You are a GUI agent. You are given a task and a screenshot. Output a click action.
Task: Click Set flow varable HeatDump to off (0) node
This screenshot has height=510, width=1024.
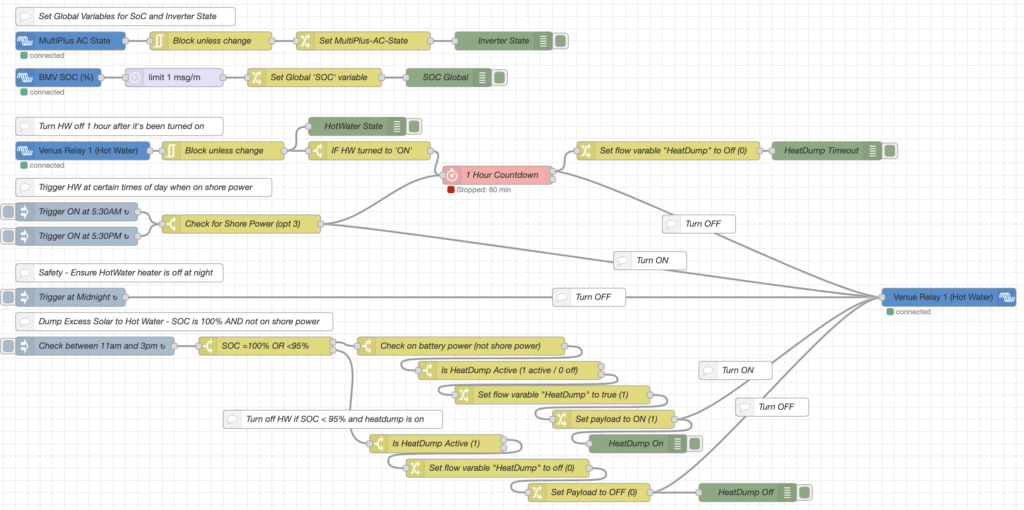click(498, 468)
